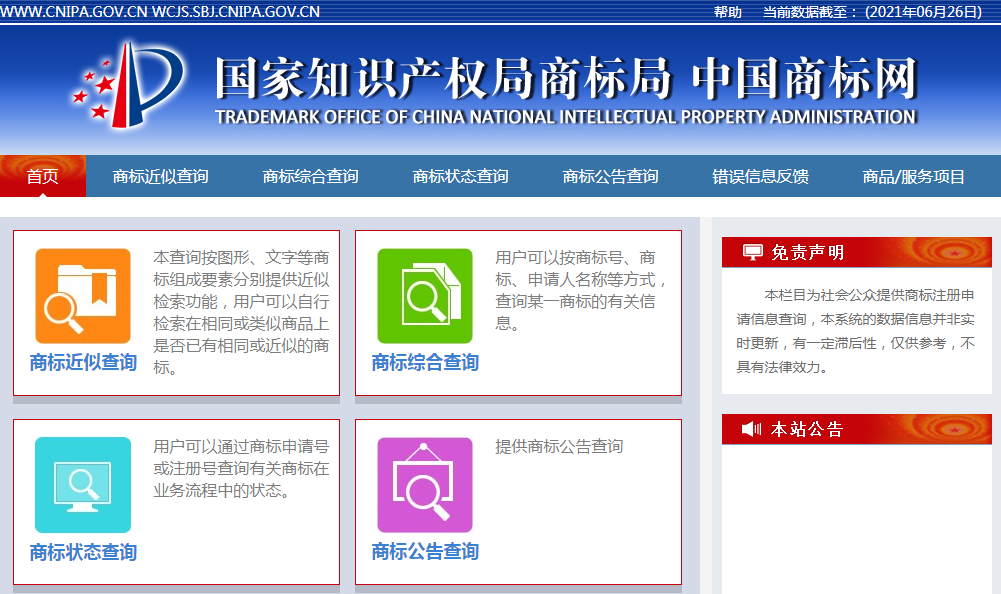Click the red stars emblem near the logo

(x=95, y=88)
